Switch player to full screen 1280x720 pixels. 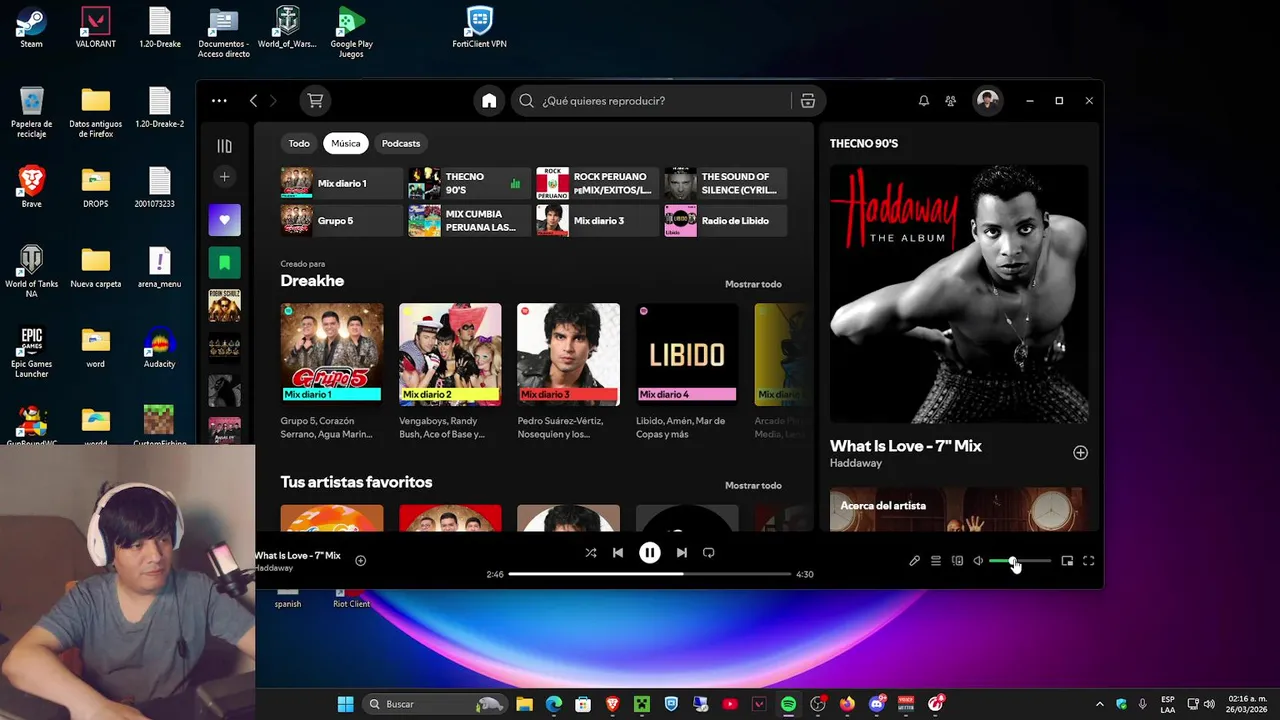[1089, 561]
